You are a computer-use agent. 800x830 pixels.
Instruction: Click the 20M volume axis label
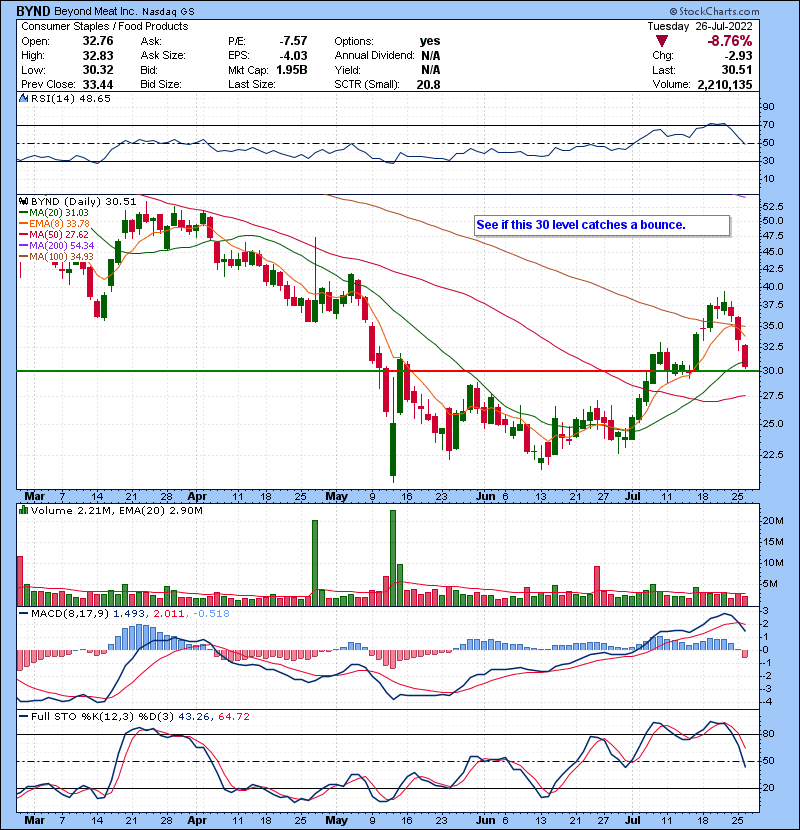[773, 521]
